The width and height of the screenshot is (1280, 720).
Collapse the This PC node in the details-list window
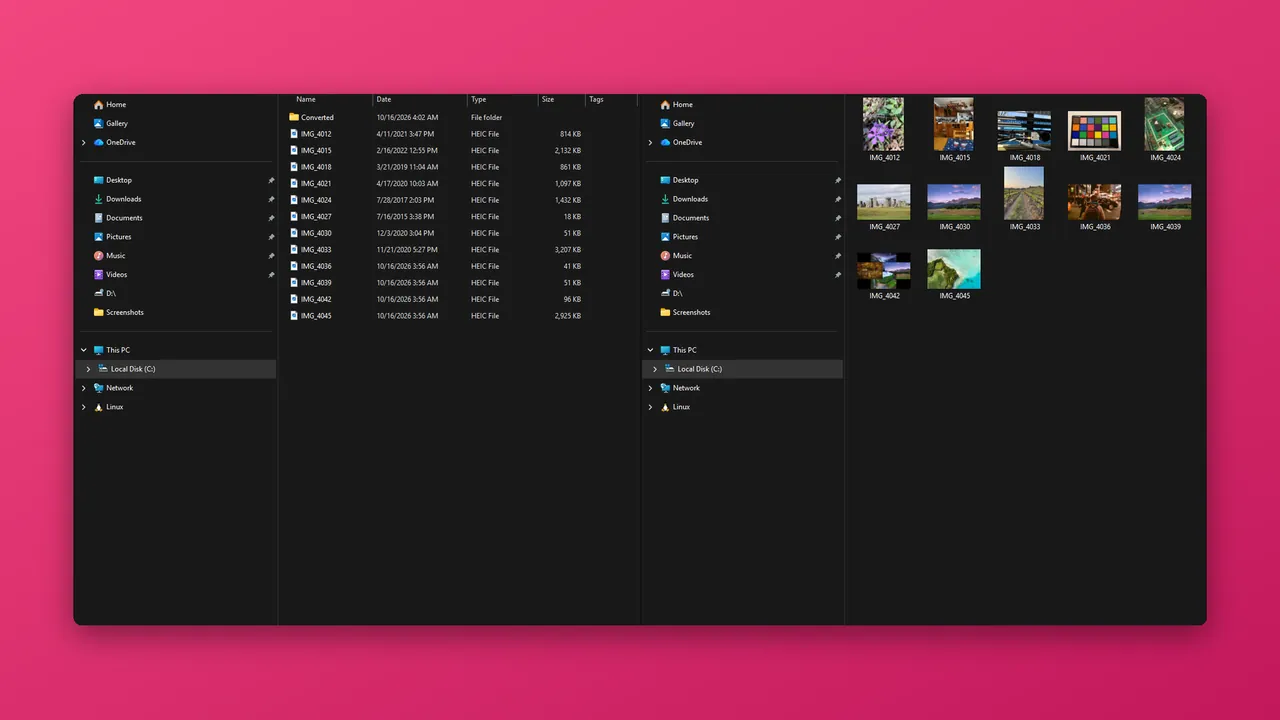point(83,350)
